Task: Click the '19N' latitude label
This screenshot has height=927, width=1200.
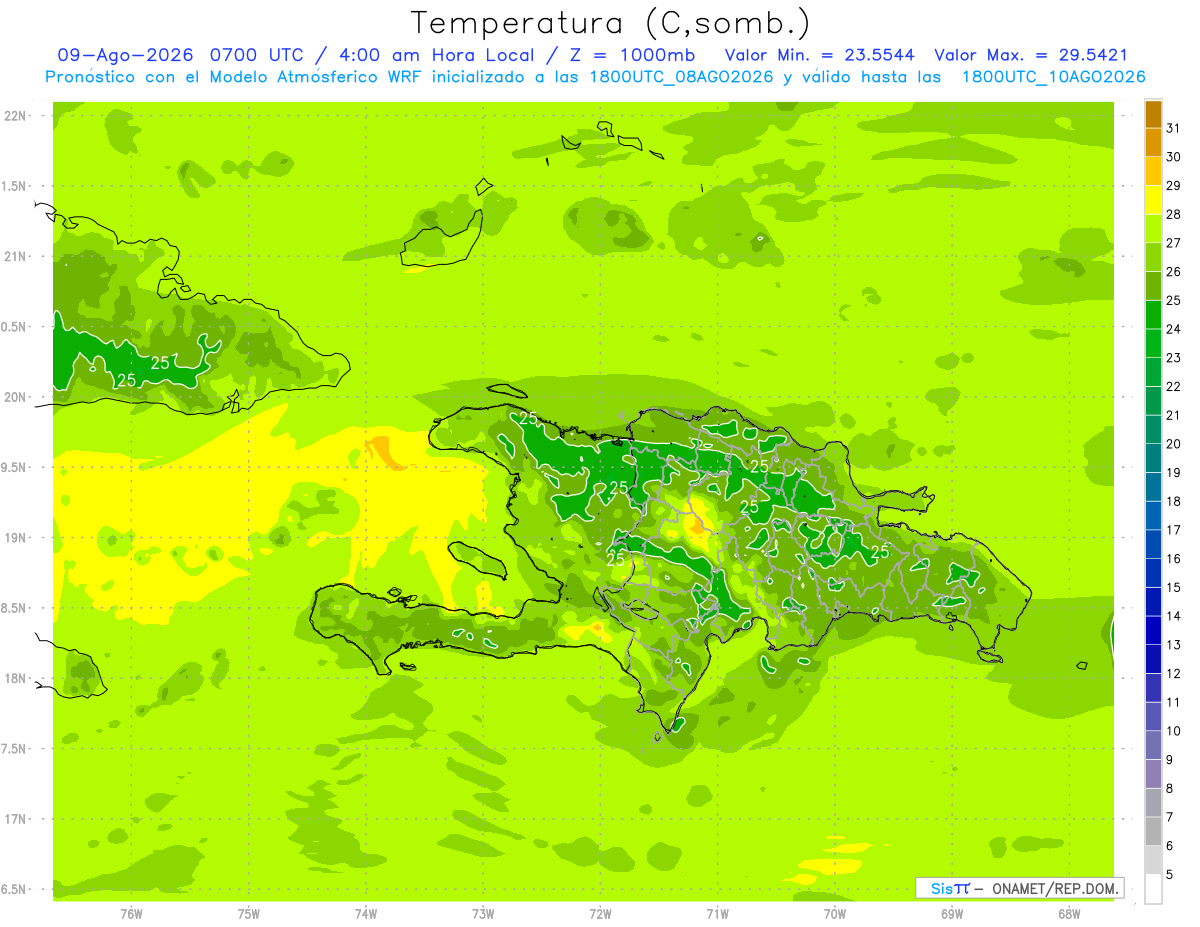Action: [x=15, y=538]
